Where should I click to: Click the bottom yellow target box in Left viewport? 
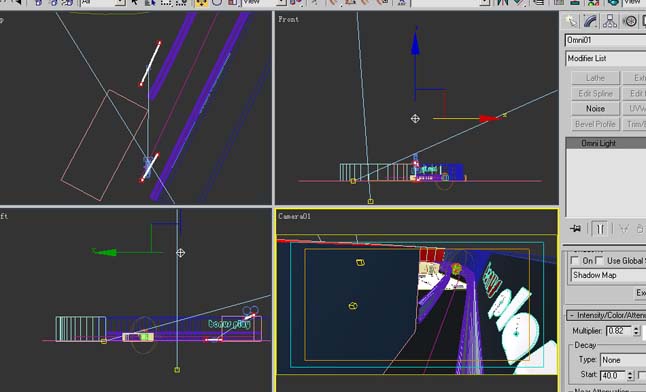(x=177, y=370)
